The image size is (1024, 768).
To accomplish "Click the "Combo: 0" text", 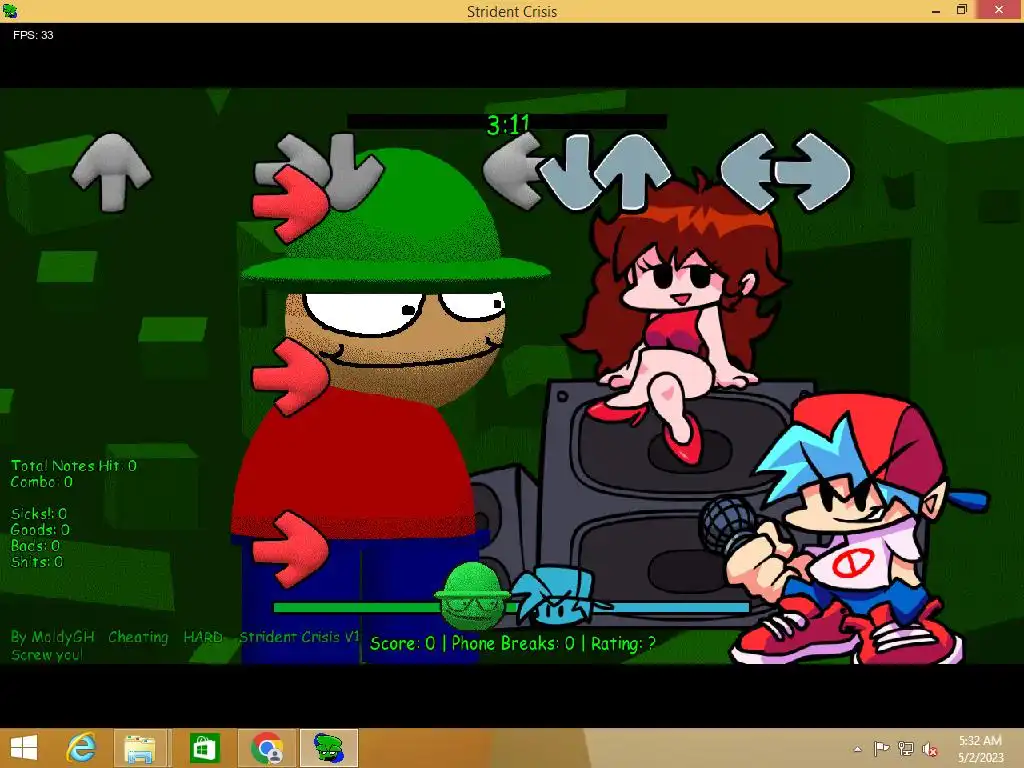I will pos(41,482).
